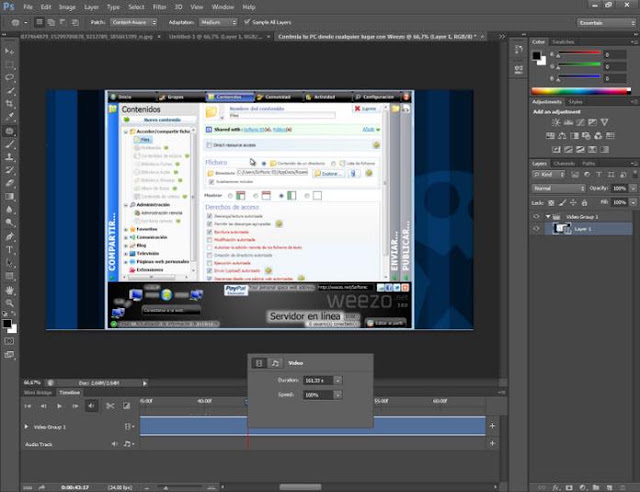Open the Filter menu
The height and width of the screenshot is (492, 640).
[x=159, y=7]
